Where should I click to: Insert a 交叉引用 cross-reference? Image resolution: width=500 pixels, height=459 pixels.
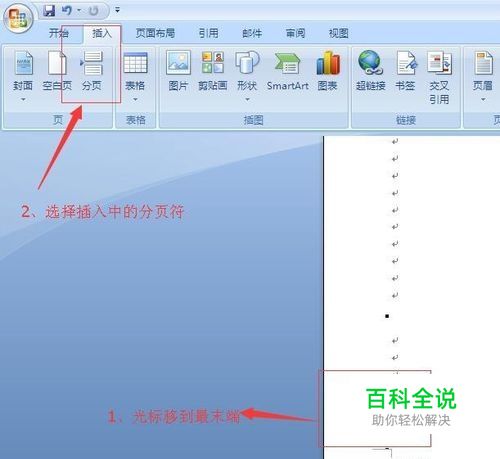[439, 77]
